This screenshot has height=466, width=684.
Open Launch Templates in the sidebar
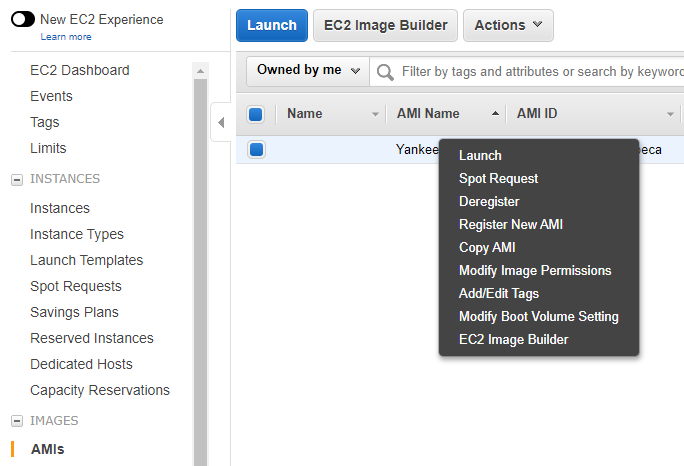(x=86, y=260)
